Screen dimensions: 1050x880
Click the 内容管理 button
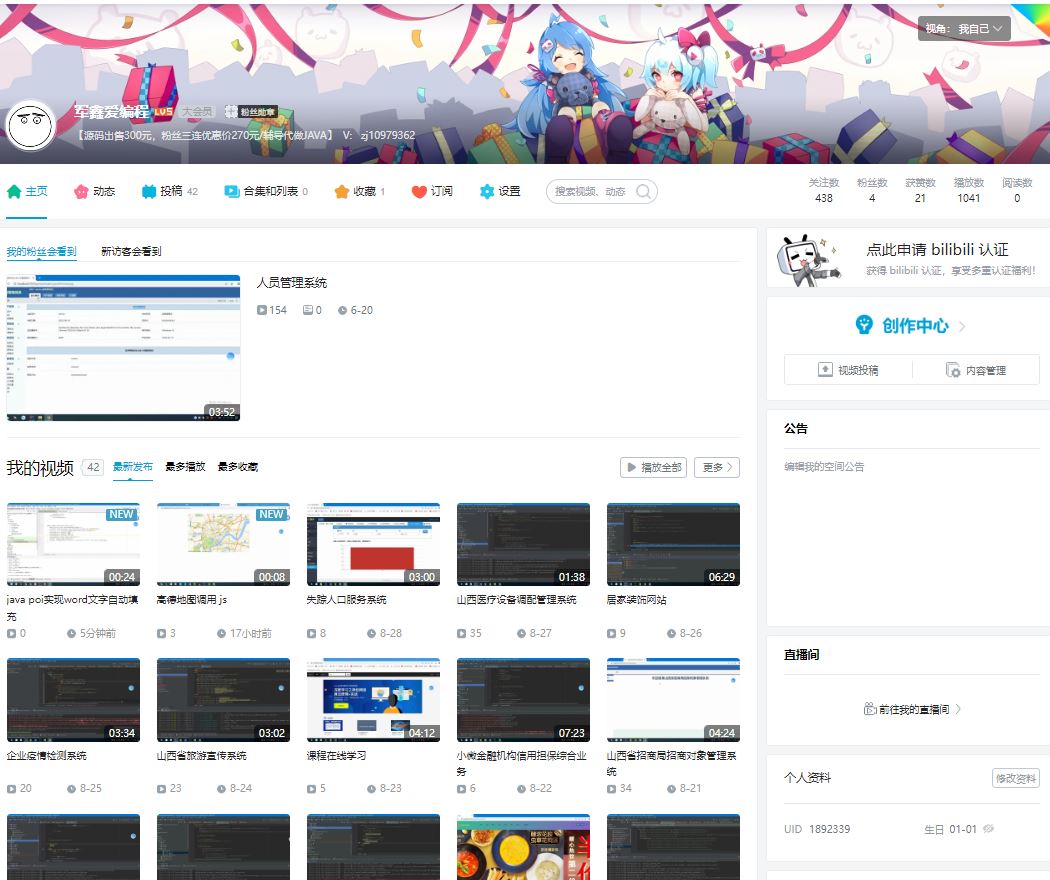976,370
